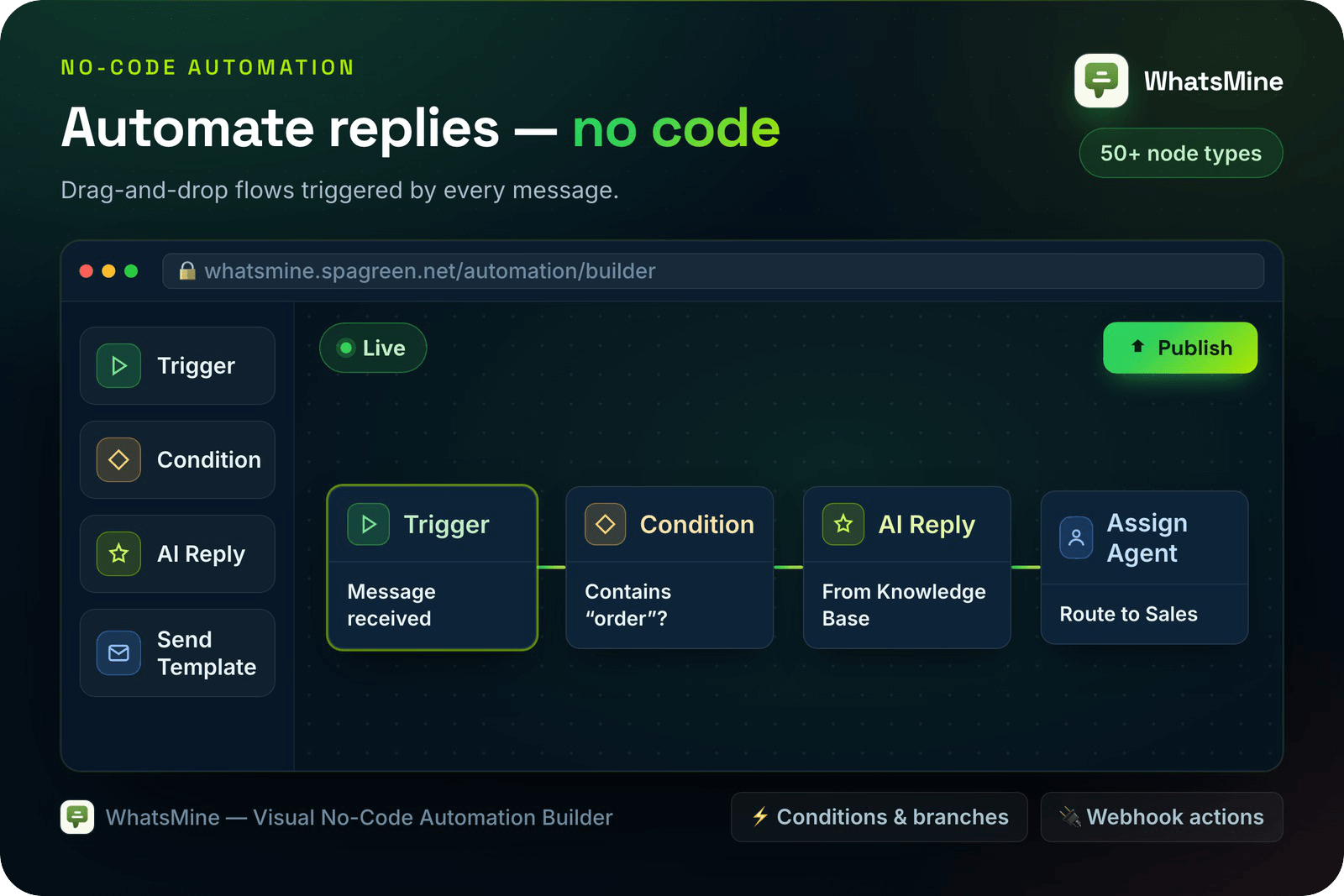
Task: Click diamond icon on Condition canvas node
Action: click(x=606, y=525)
